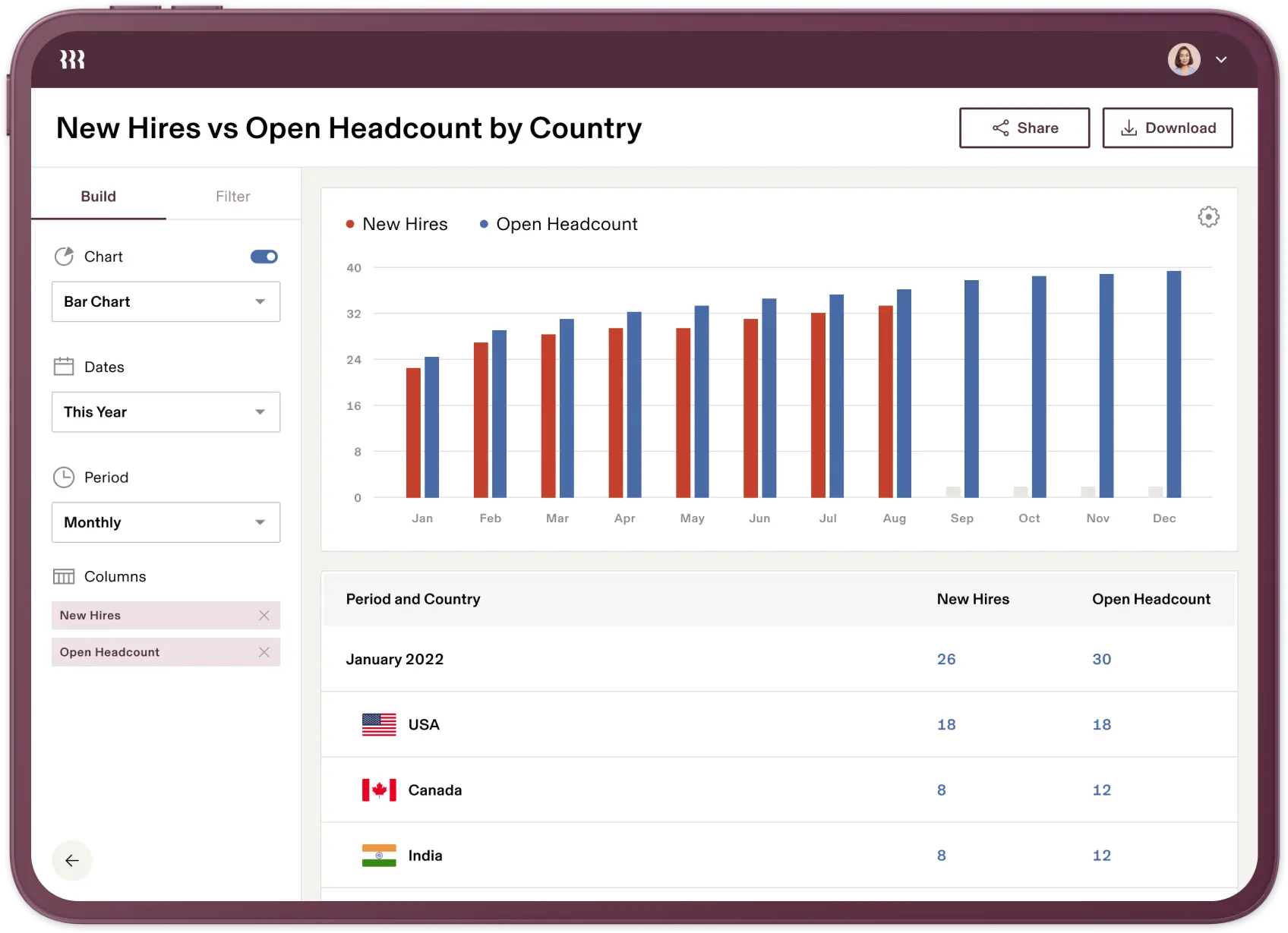This screenshot has width=1288, height=933.
Task: Click the Share button
Action: (1024, 128)
